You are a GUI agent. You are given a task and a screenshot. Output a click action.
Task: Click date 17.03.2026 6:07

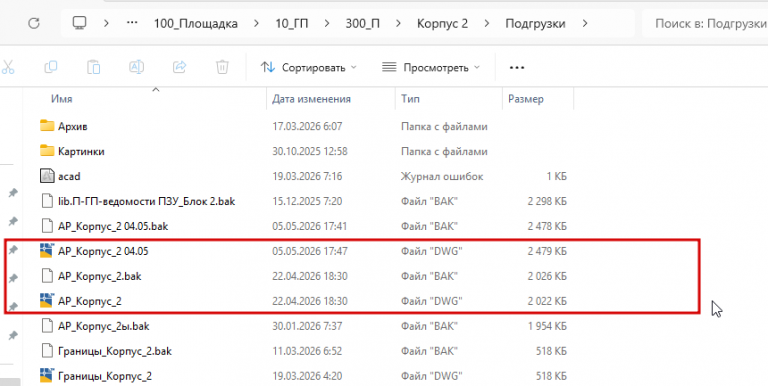(x=307, y=126)
